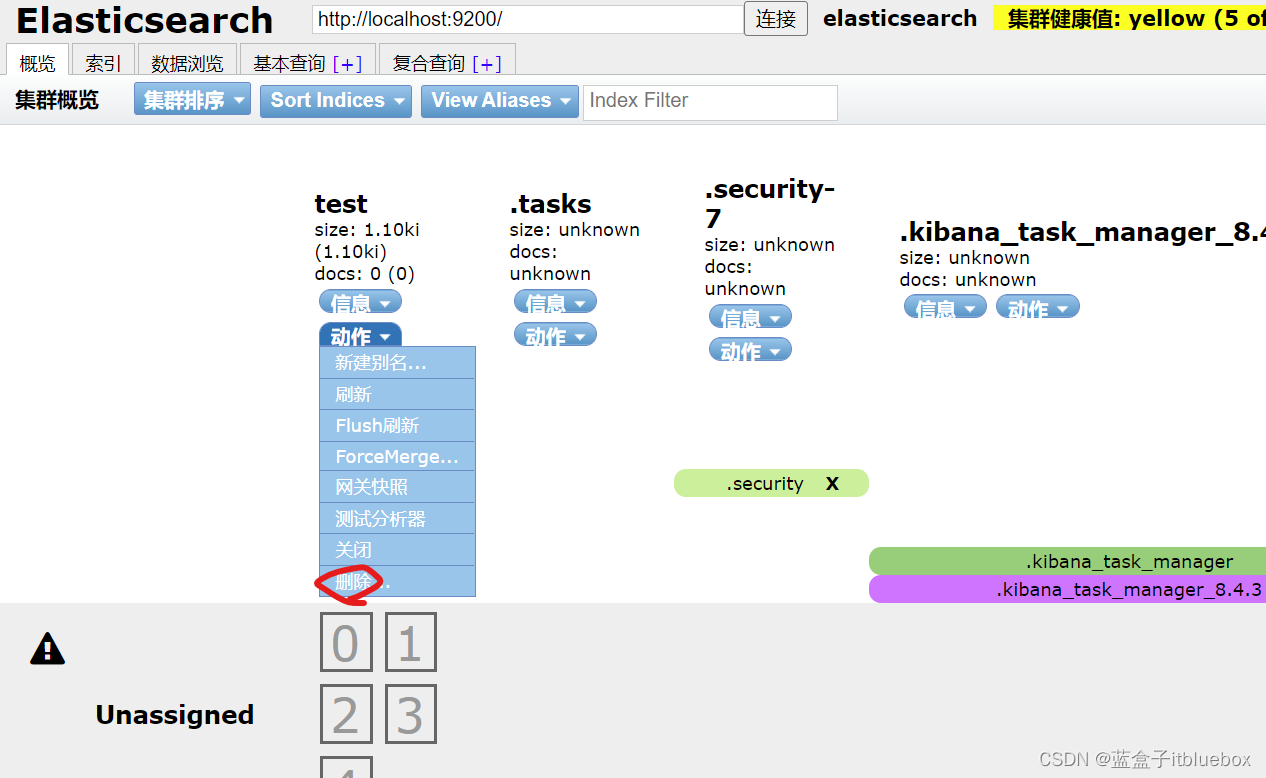Choose 新建别名... from the action menu
The height and width of the screenshot is (778, 1266).
click(397, 363)
